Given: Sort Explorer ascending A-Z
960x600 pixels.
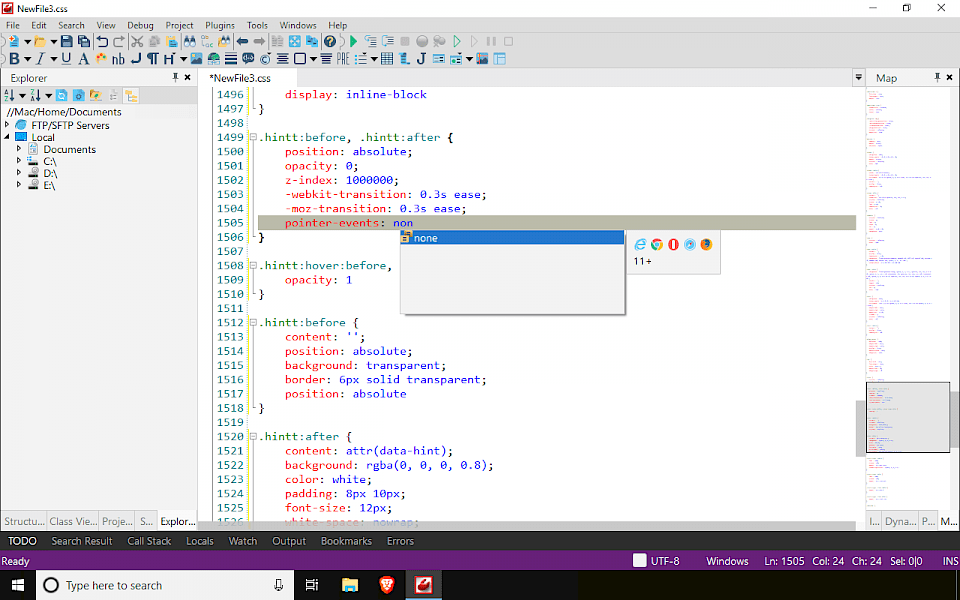Looking at the screenshot, I should coord(9,96).
